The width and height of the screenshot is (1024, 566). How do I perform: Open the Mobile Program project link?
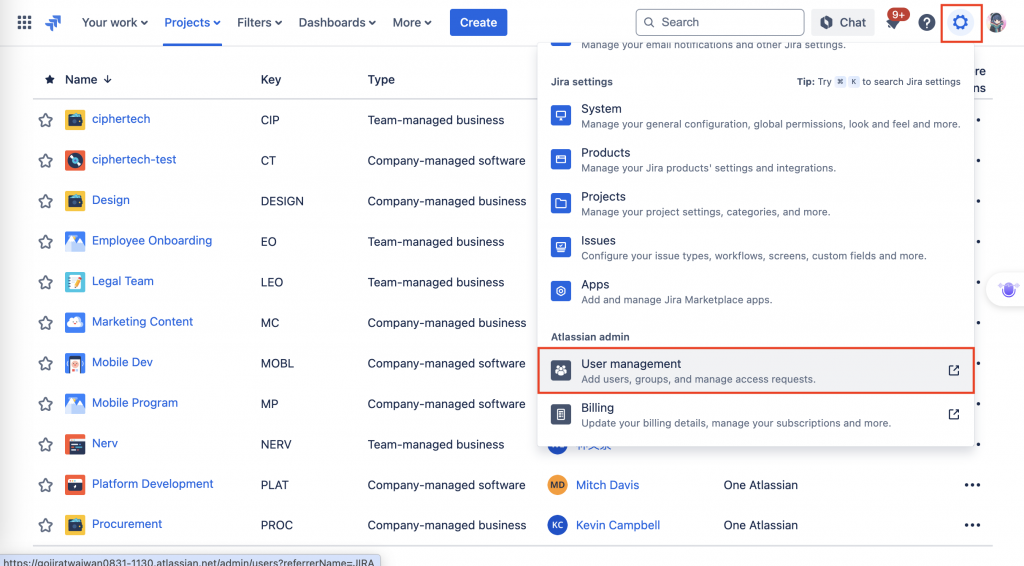pyautogui.click(x=135, y=403)
